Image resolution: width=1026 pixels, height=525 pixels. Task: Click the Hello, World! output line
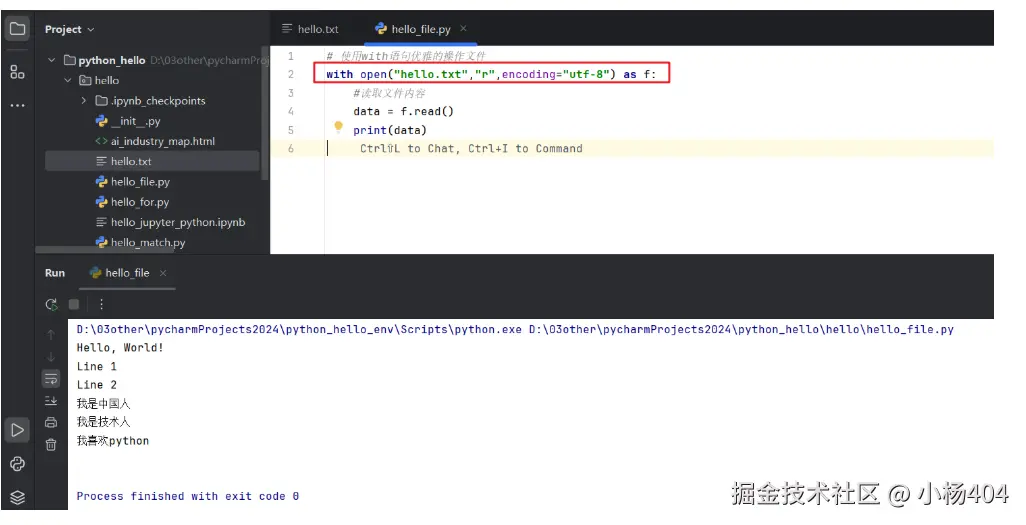point(120,348)
